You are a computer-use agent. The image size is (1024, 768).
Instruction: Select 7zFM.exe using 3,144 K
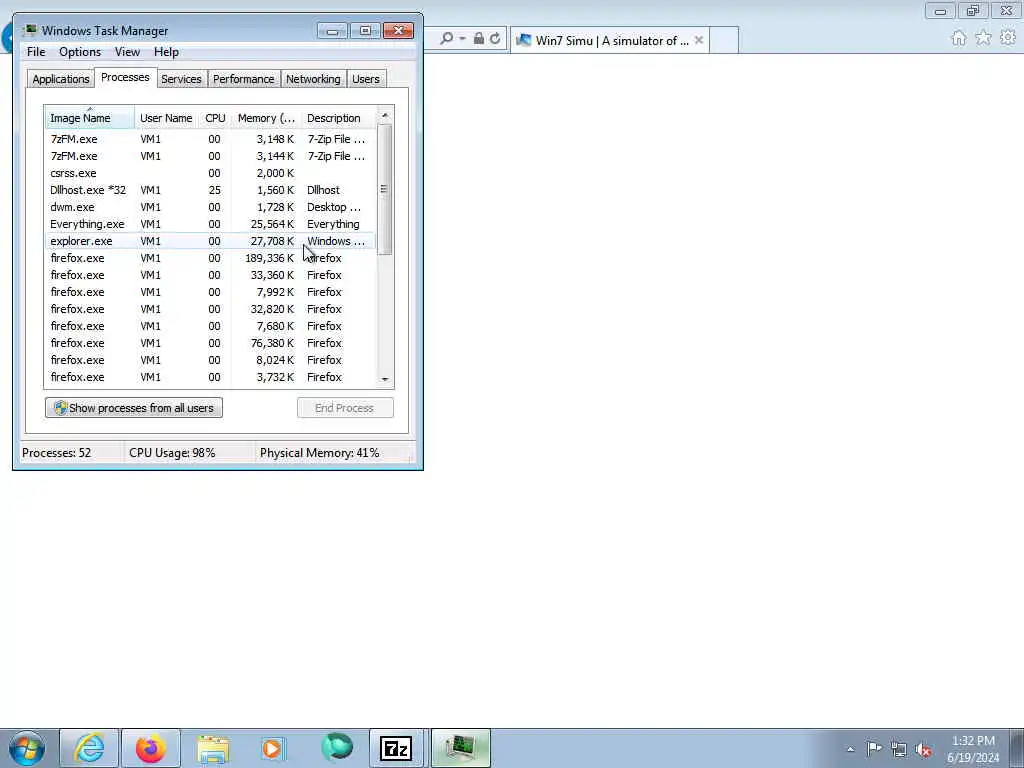click(x=210, y=156)
